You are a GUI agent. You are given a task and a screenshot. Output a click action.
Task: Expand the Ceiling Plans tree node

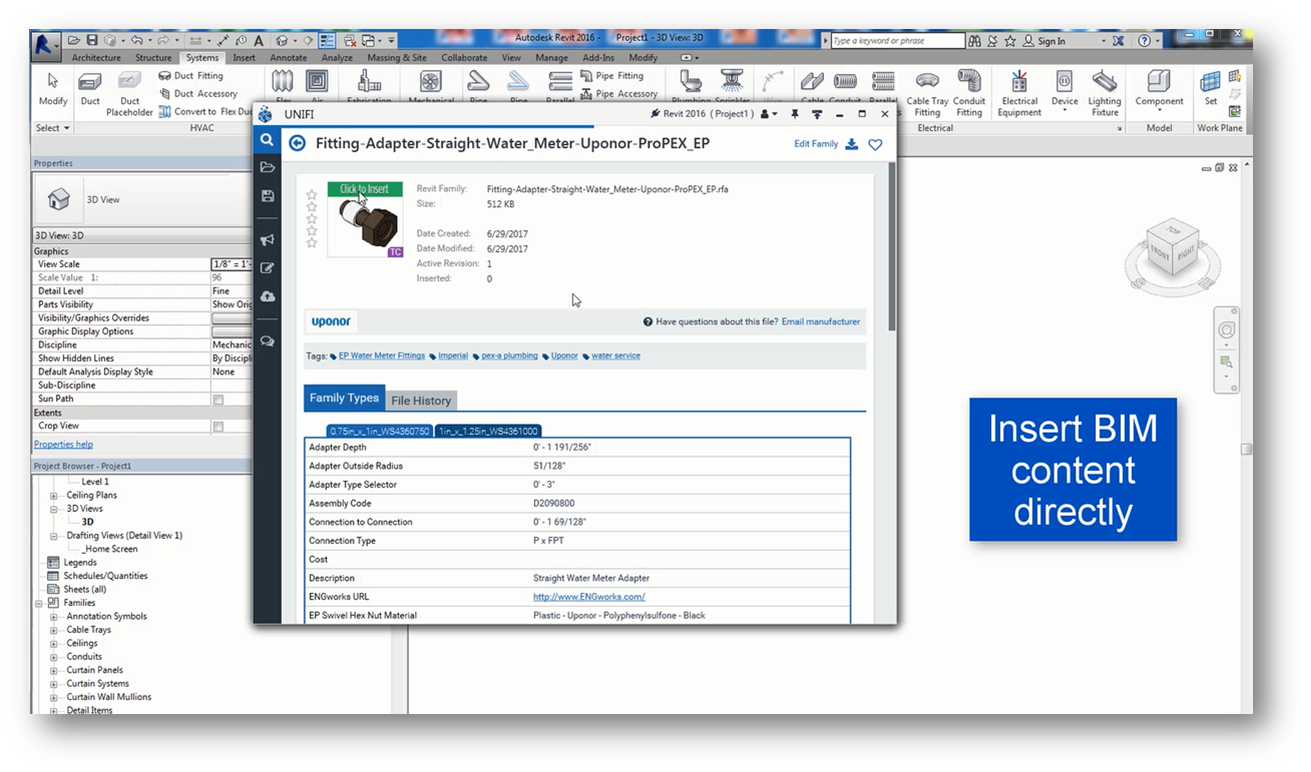point(54,495)
